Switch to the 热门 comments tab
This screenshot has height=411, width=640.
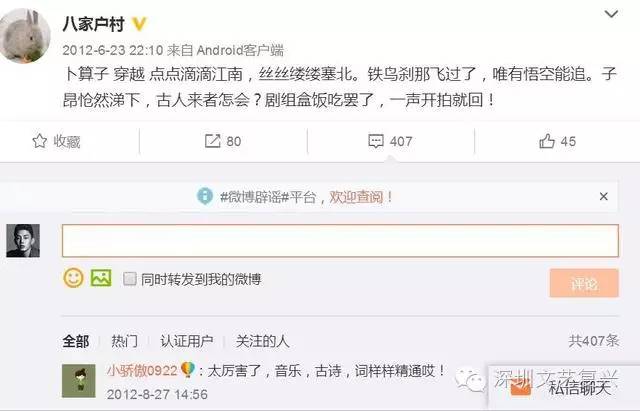(x=124, y=341)
